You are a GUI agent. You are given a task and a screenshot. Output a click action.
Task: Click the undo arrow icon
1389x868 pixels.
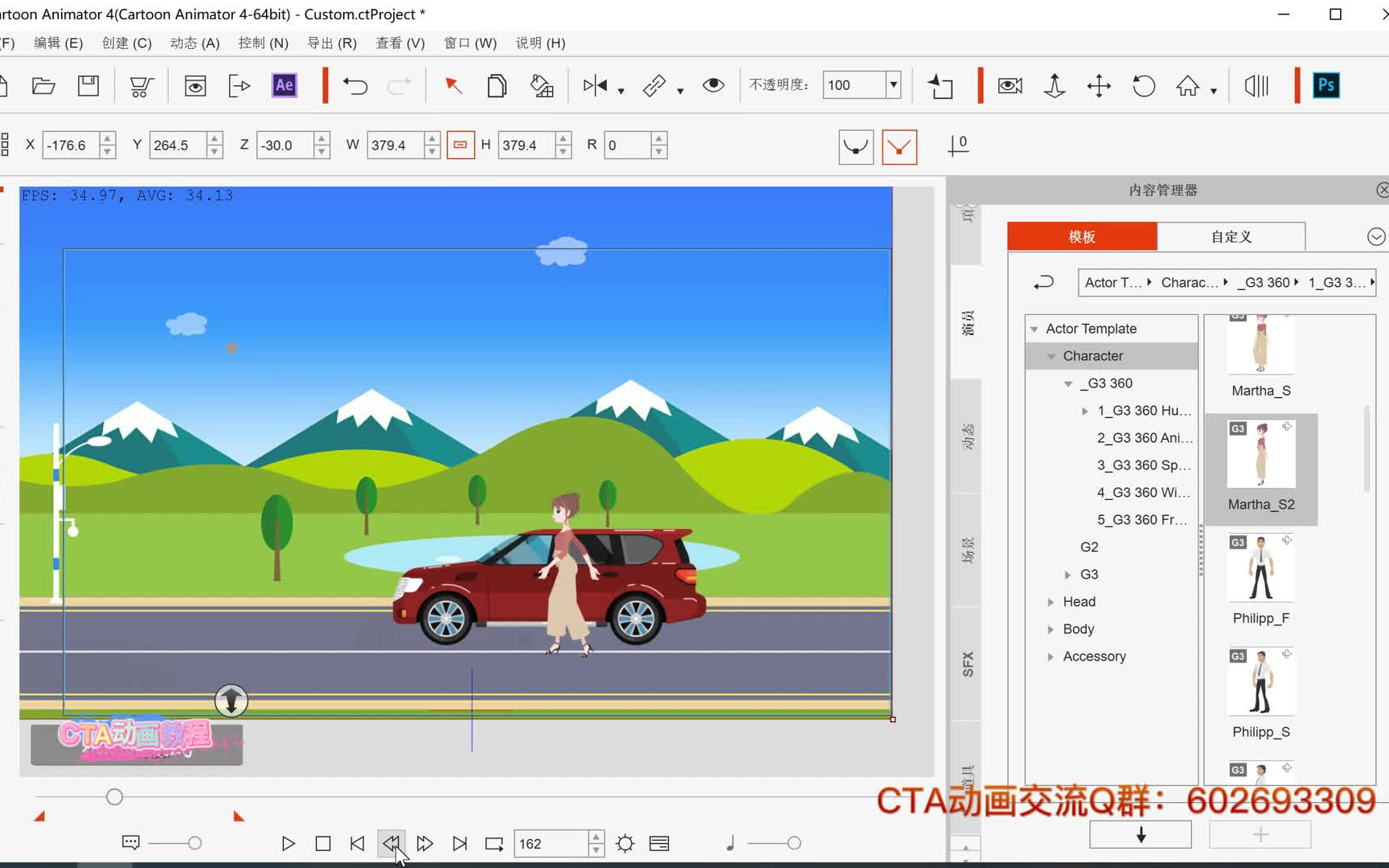pyautogui.click(x=354, y=85)
